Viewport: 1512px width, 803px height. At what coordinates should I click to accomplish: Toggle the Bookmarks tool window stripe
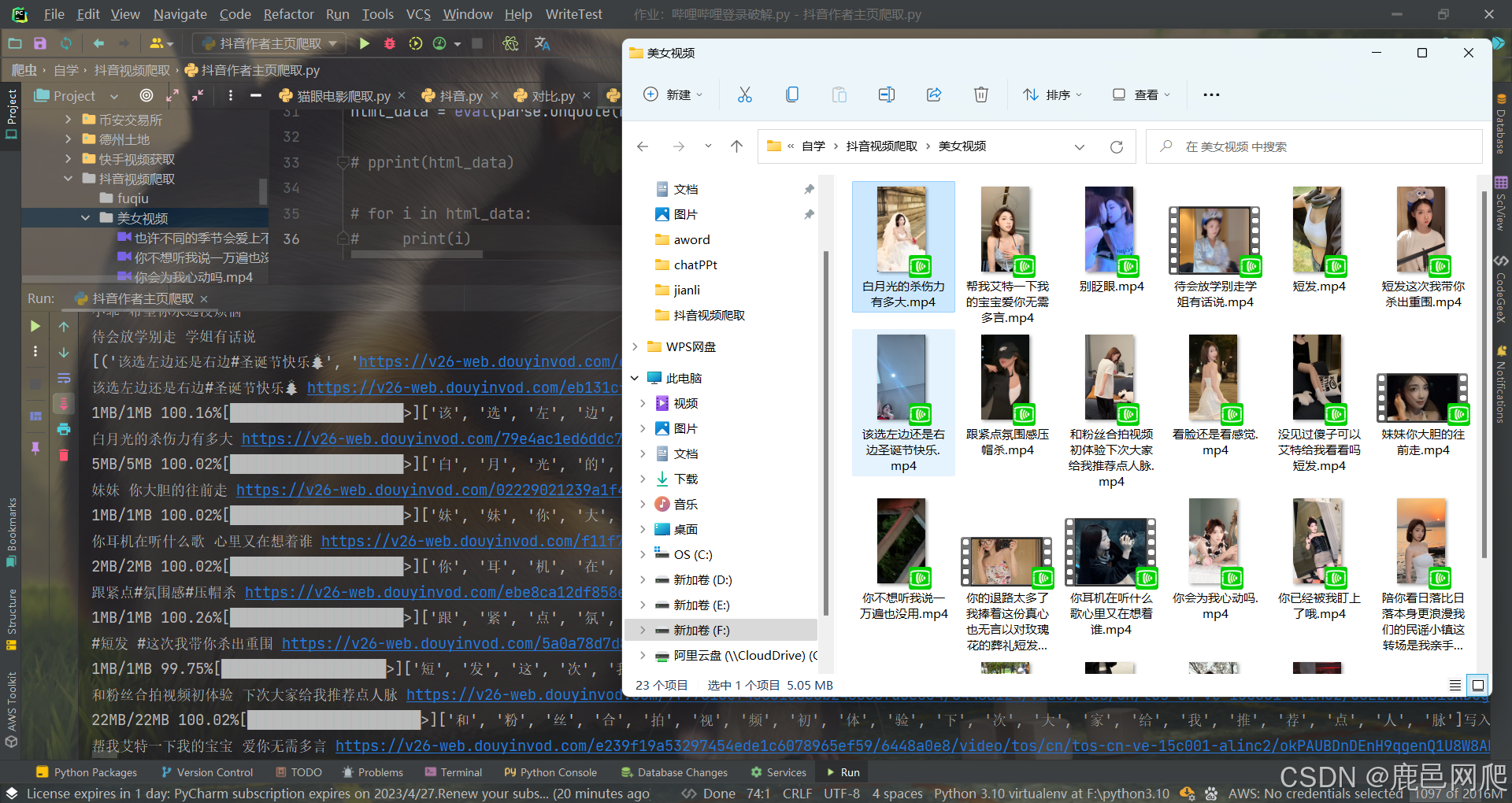pos(11,532)
